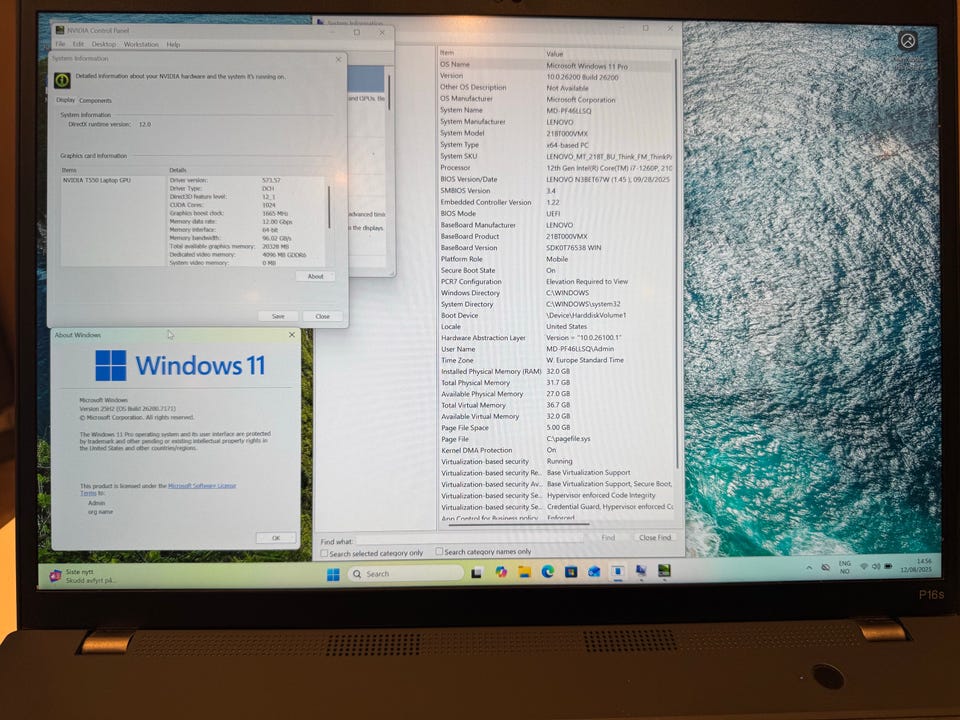
Task: Select the CUDA Cores detail row
Action: [x=247, y=205]
